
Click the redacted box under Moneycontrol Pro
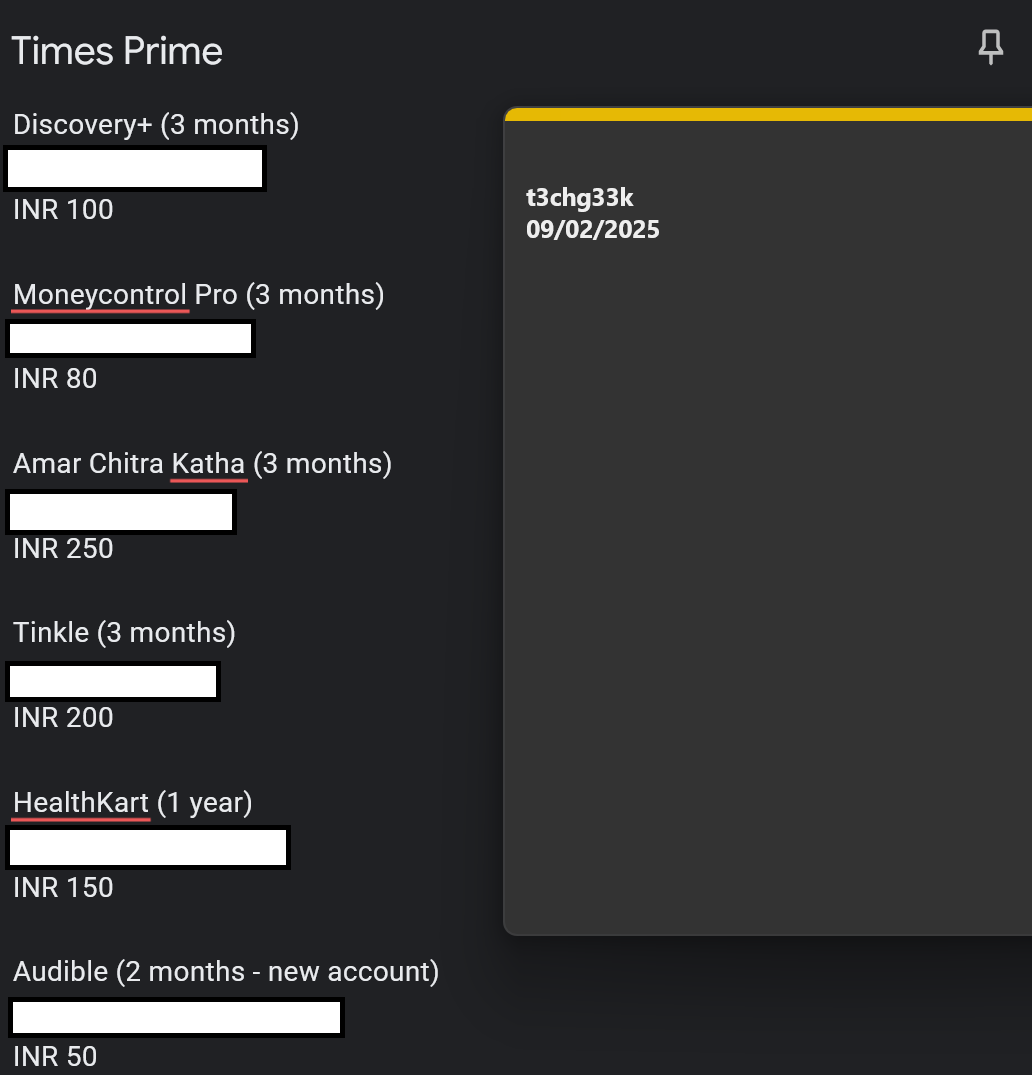click(x=131, y=339)
